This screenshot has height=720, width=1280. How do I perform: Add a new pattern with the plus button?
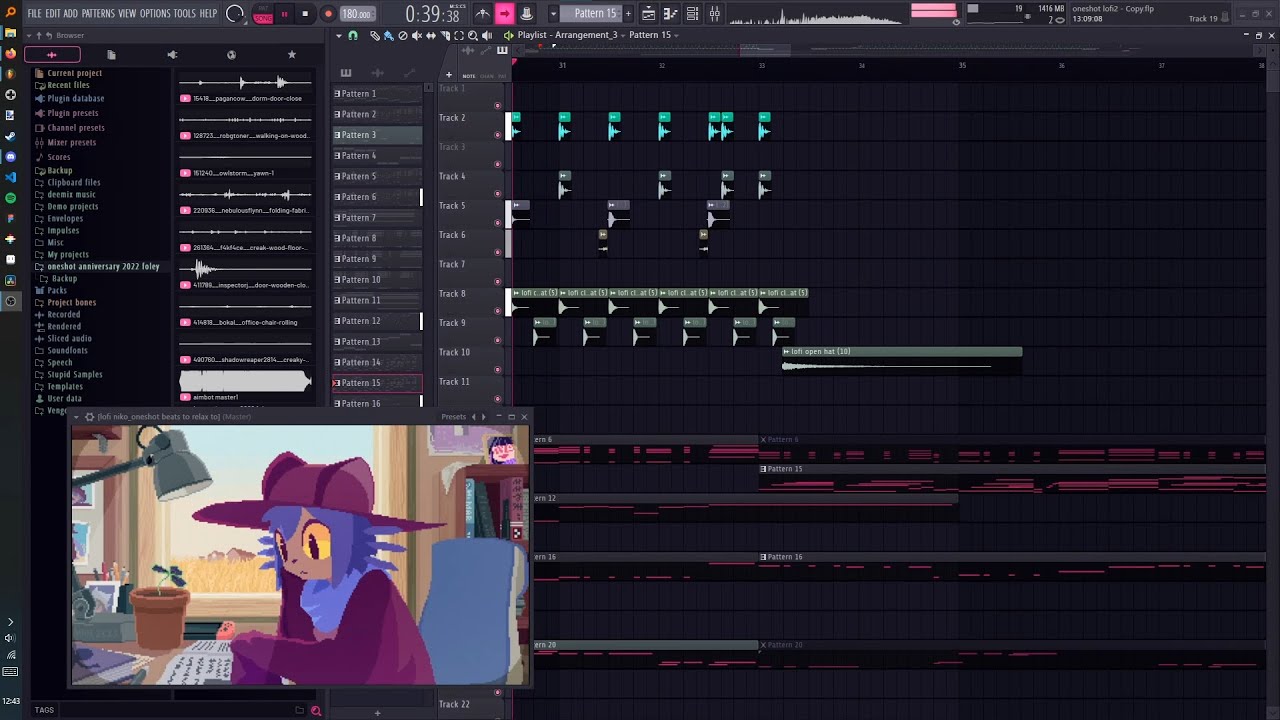(628, 14)
